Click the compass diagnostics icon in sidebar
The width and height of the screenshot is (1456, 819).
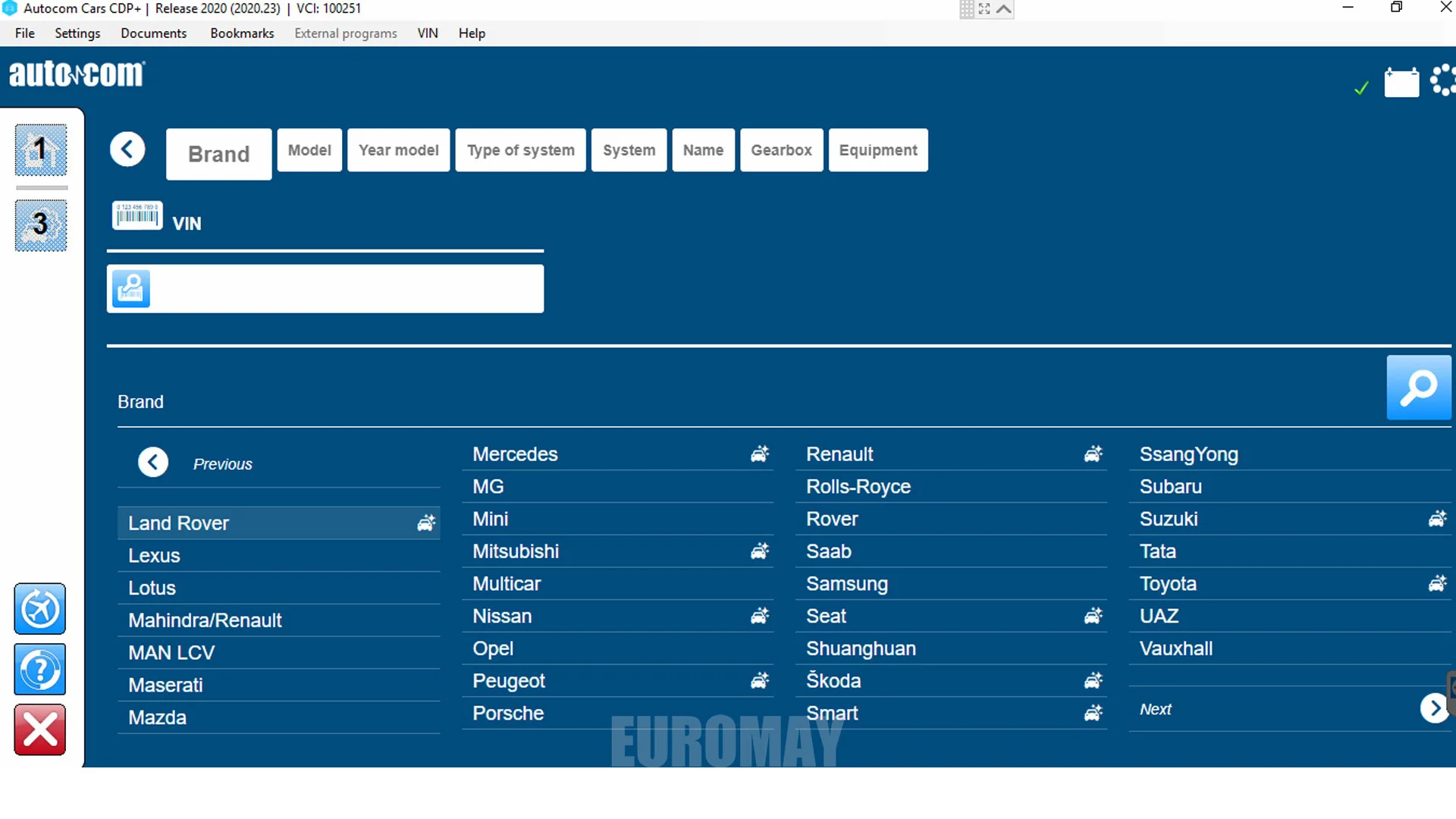[40, 609]
